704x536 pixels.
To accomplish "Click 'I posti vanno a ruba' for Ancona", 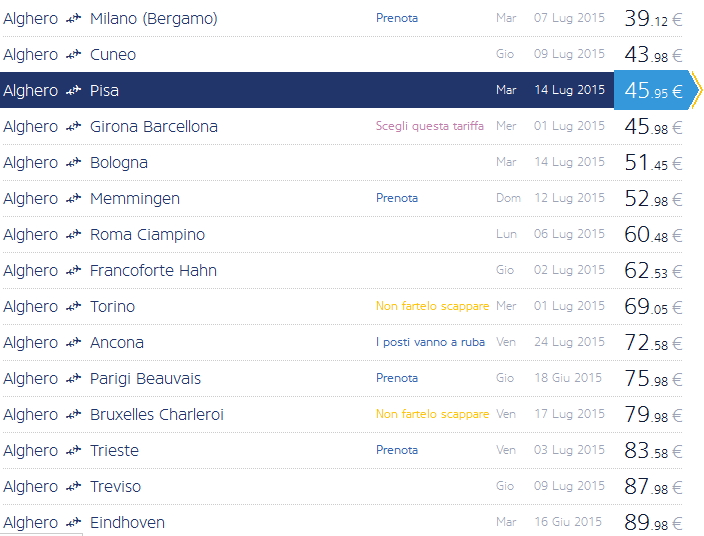I will (430, 342).
